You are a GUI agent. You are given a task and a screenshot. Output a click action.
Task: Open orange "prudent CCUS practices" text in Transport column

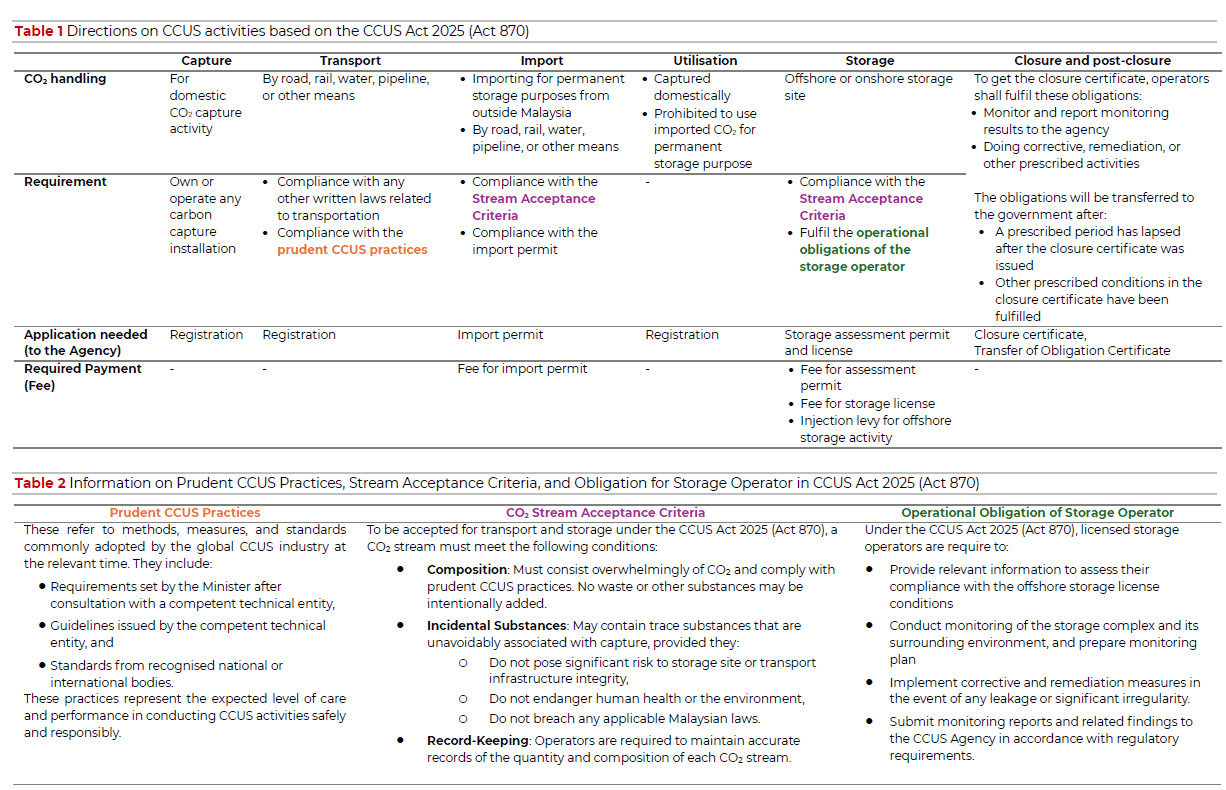352,250
